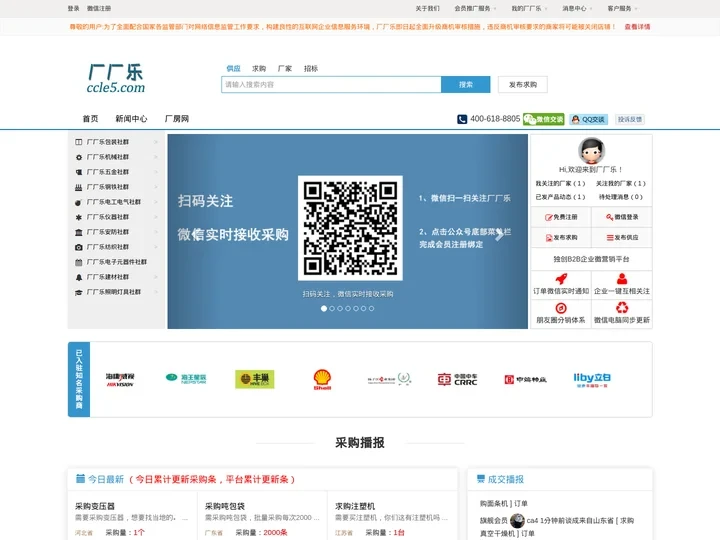Click the phone icon beside 400-618-8805
This screenshot has height=540, width=720.
pyautogui.click(x=462, y=119)
